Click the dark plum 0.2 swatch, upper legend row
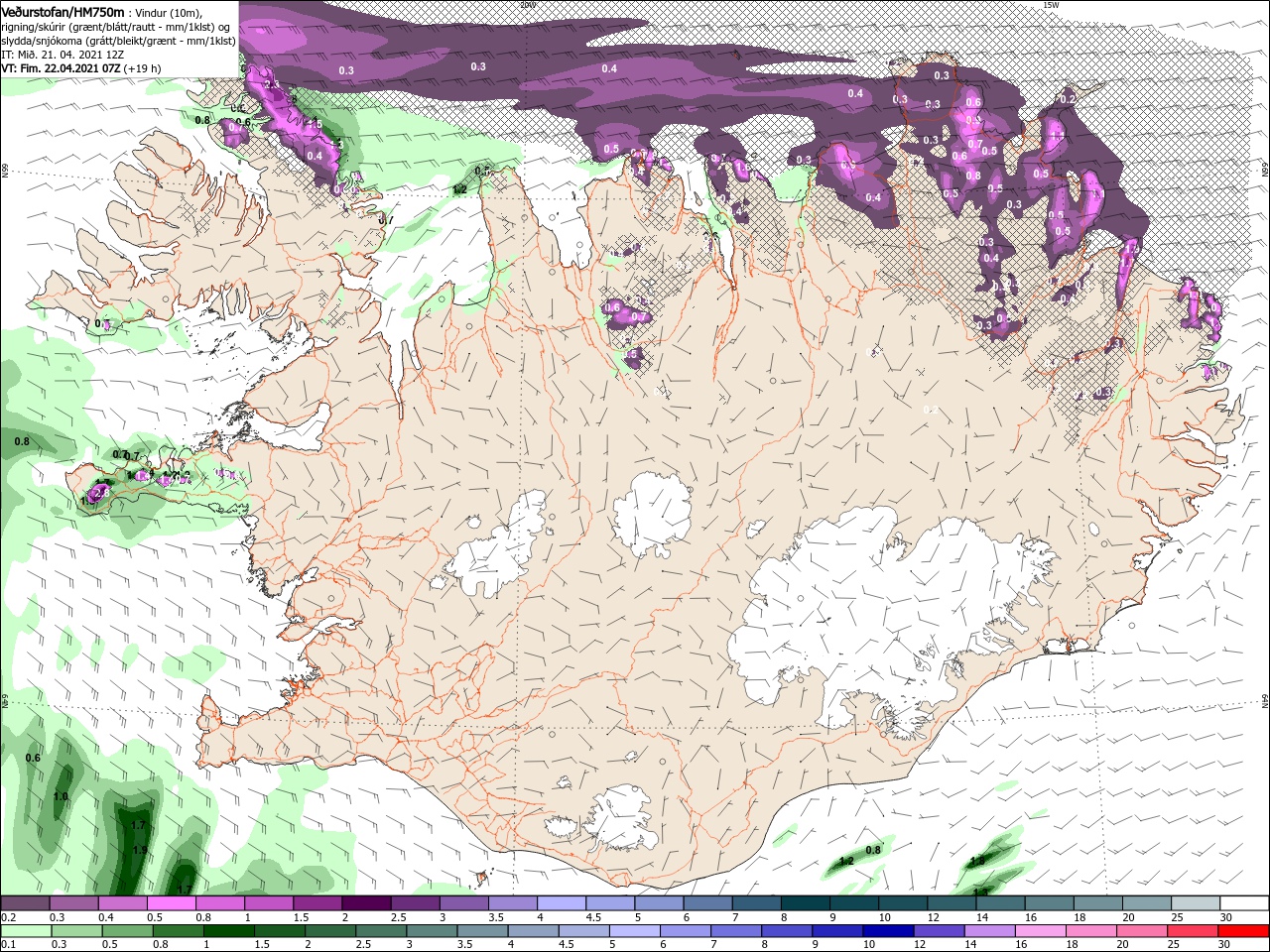The height and width of the screenshot is (952, 1270). tap(25, 903)
